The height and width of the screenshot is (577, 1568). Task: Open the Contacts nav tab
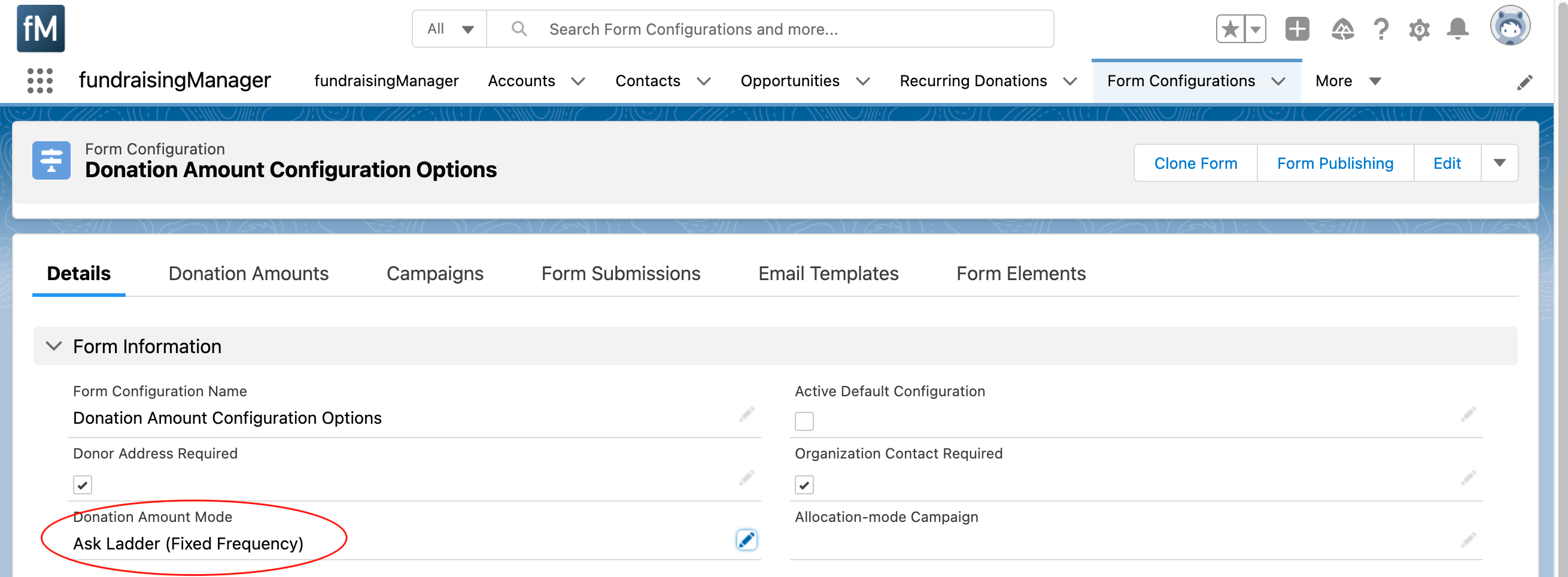pyautogui.click(x=648, y=81)
